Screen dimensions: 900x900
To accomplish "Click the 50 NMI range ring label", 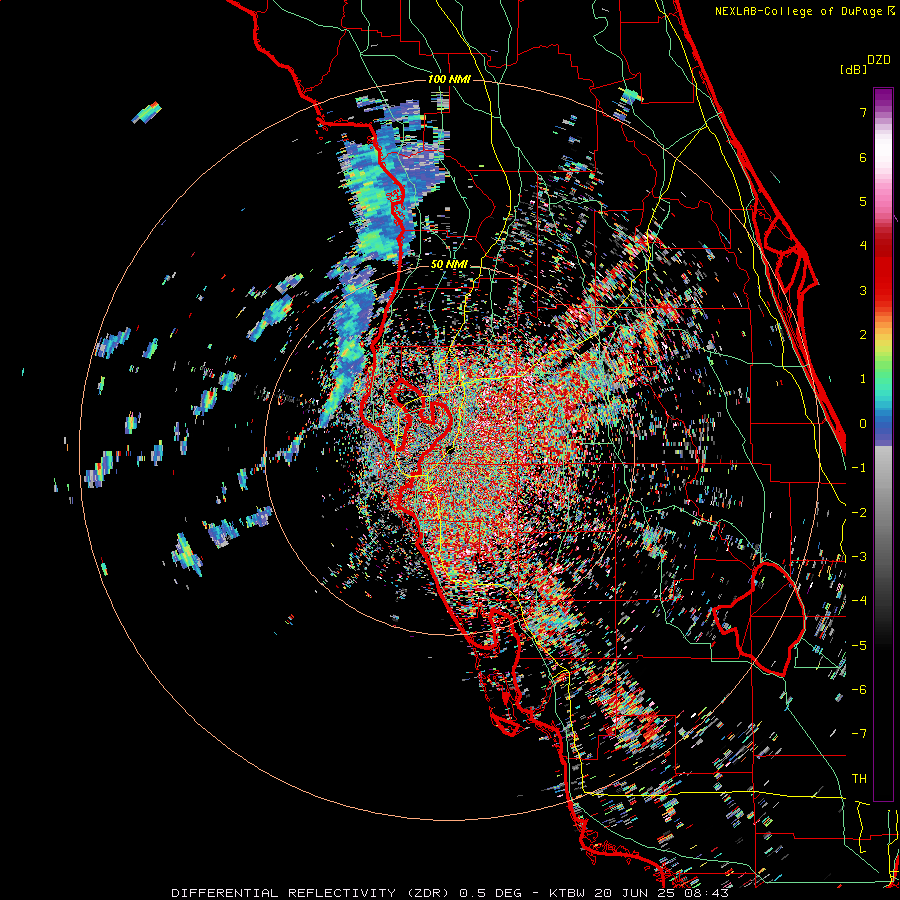I will click(x=449, y=264).
